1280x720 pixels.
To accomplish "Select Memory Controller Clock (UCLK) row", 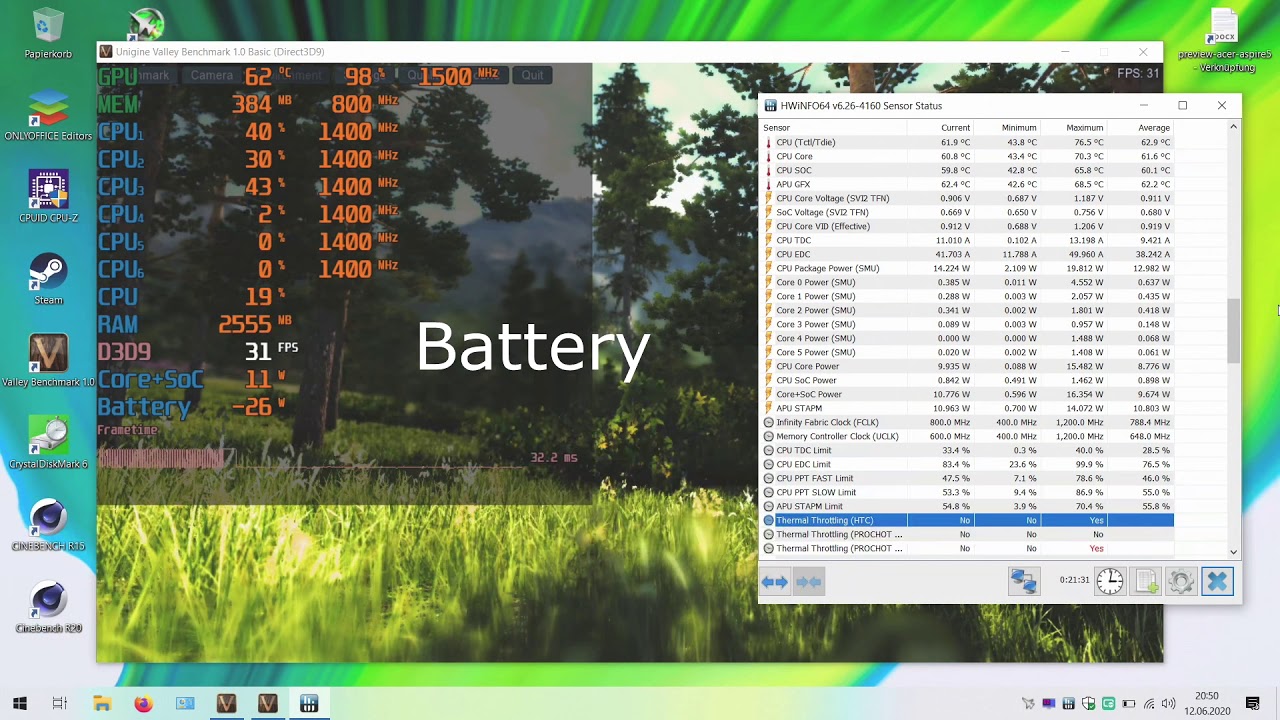I will [x=966, y=436].
